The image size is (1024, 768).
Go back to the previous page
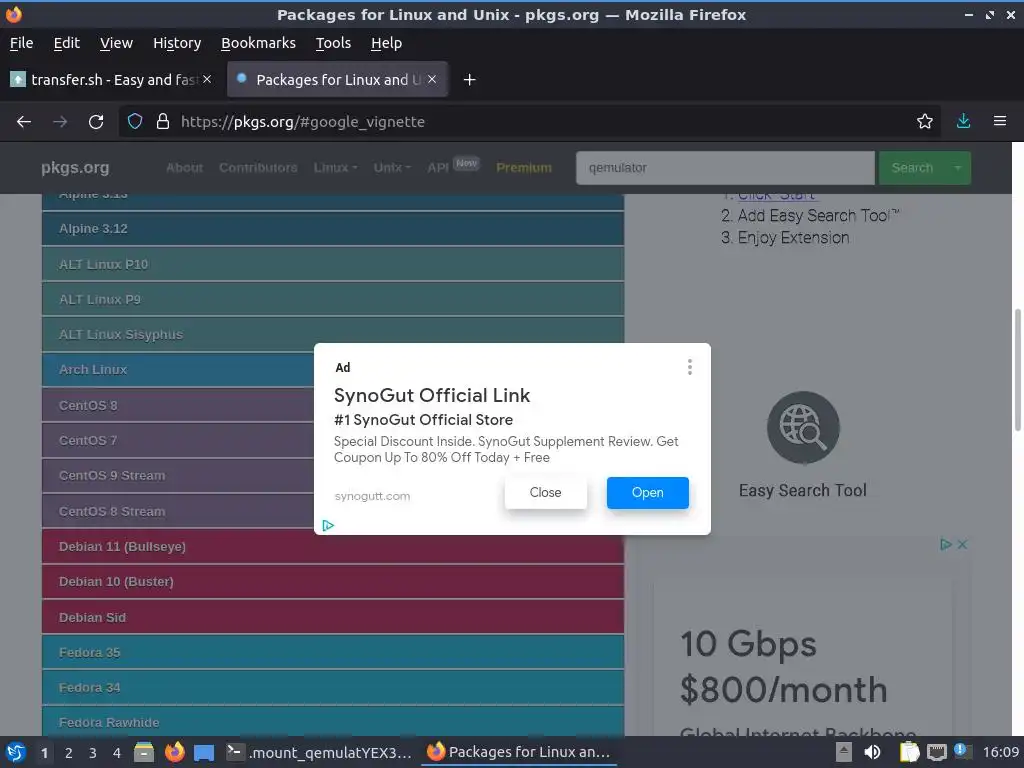pyautogui.click(x=24, y=121)
